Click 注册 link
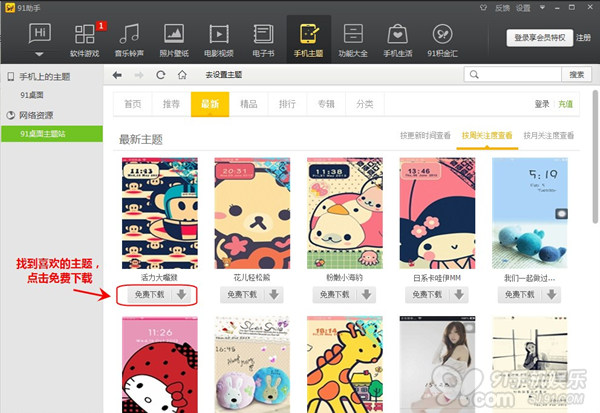The image size is (600, 413). 583,38
